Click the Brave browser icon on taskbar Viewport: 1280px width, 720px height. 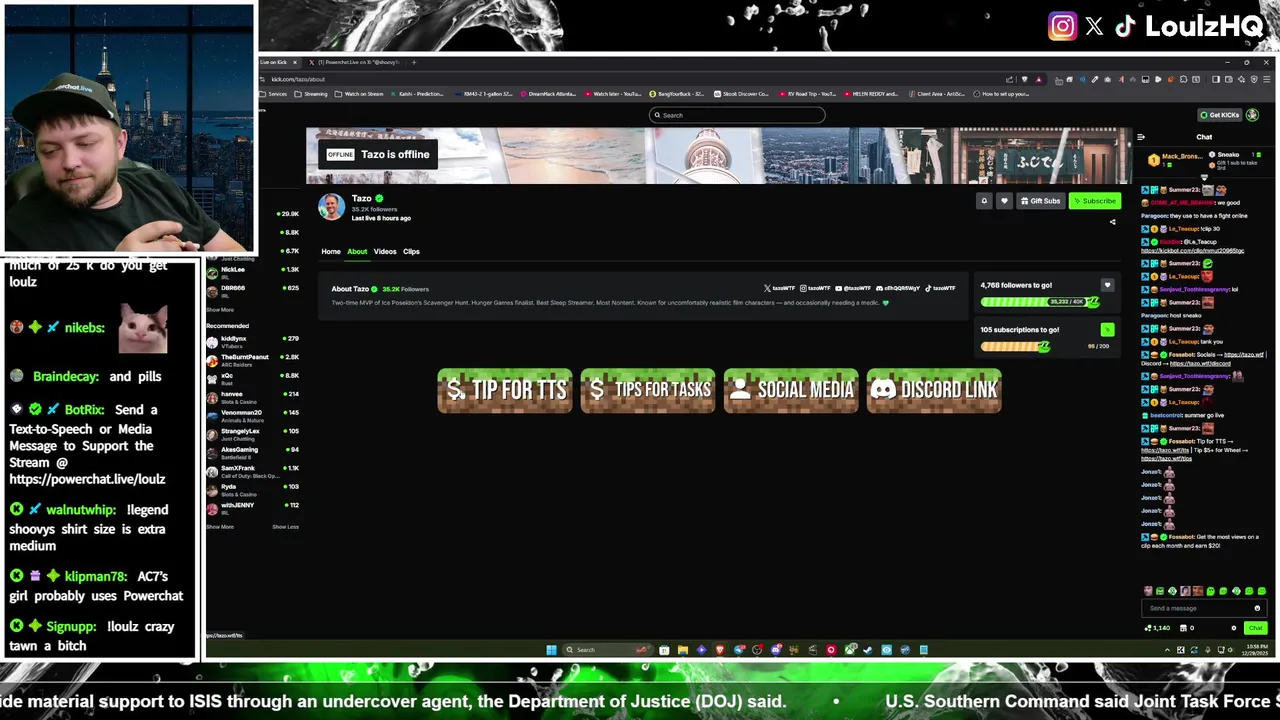click(719, 650)
